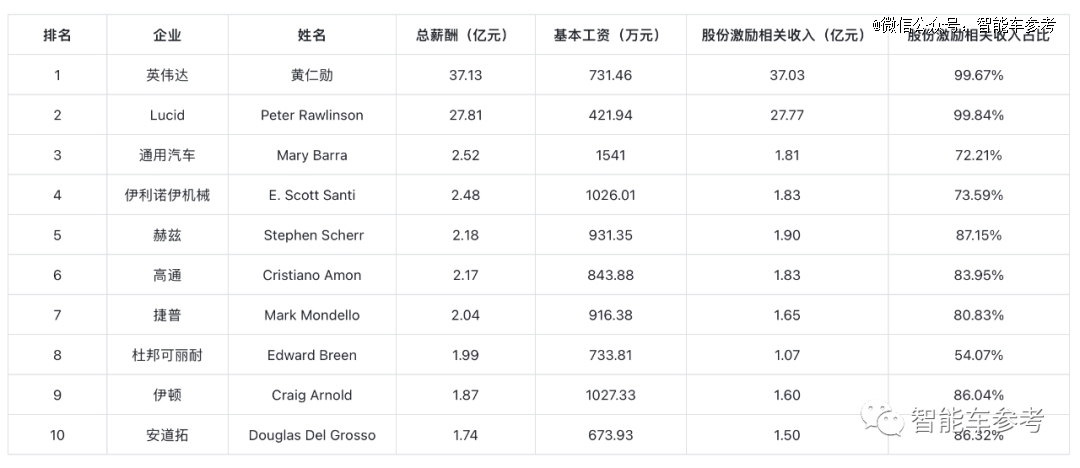Select the 通用汽车 cell

tap(167, 155)
